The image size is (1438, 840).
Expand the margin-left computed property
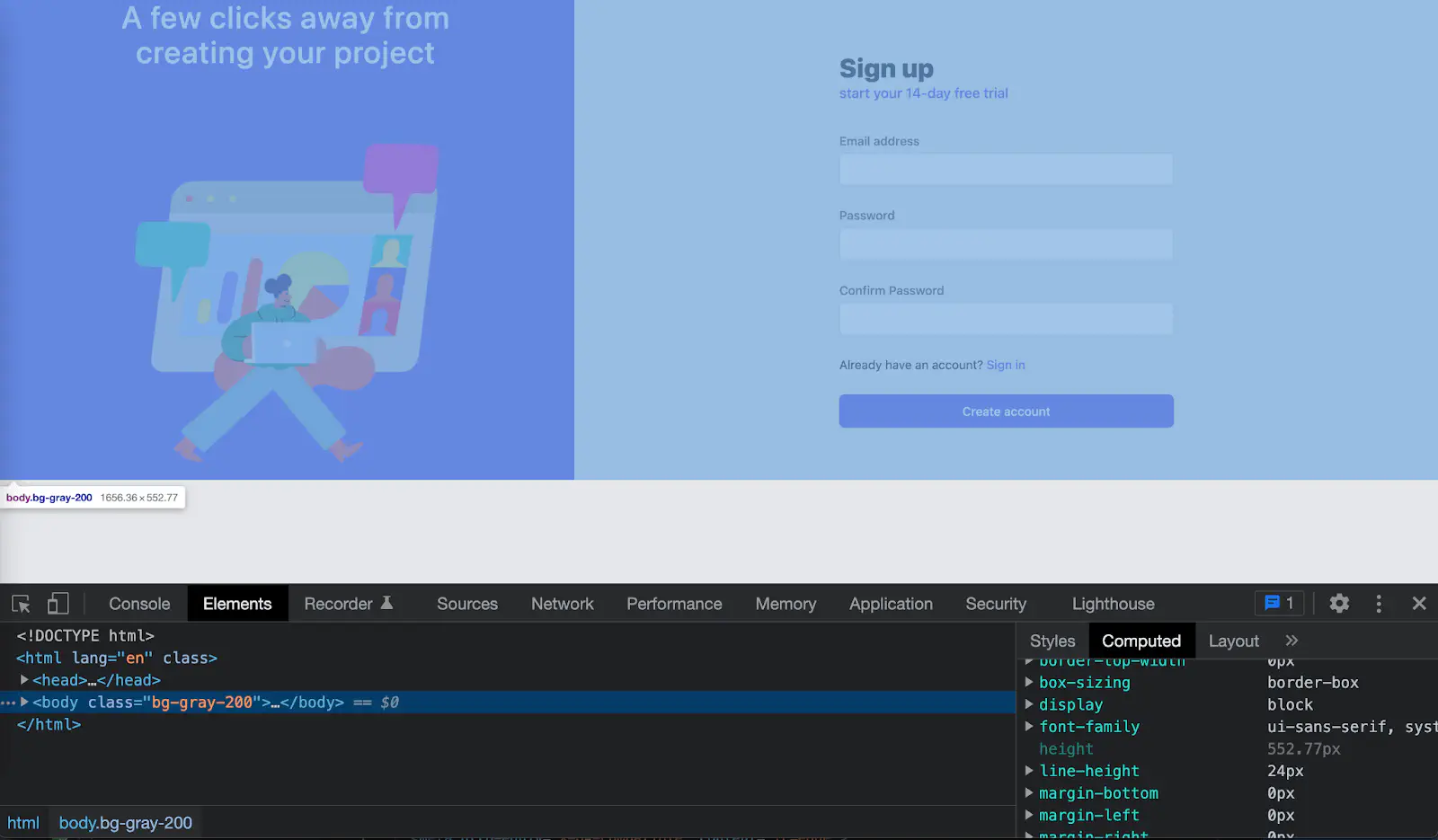[1029, 815]
